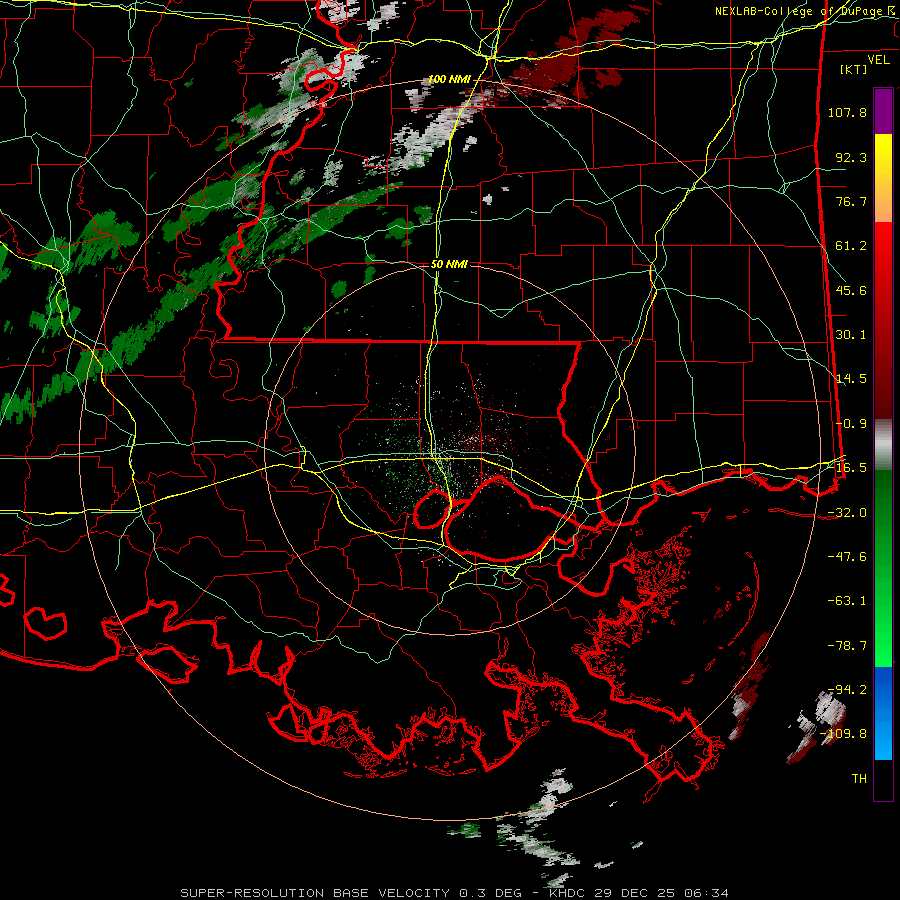The height and width of the screenshot is (900, 900).
Task: Pick the blue segment of velocity color bar
Action: [x=883, y=713]
